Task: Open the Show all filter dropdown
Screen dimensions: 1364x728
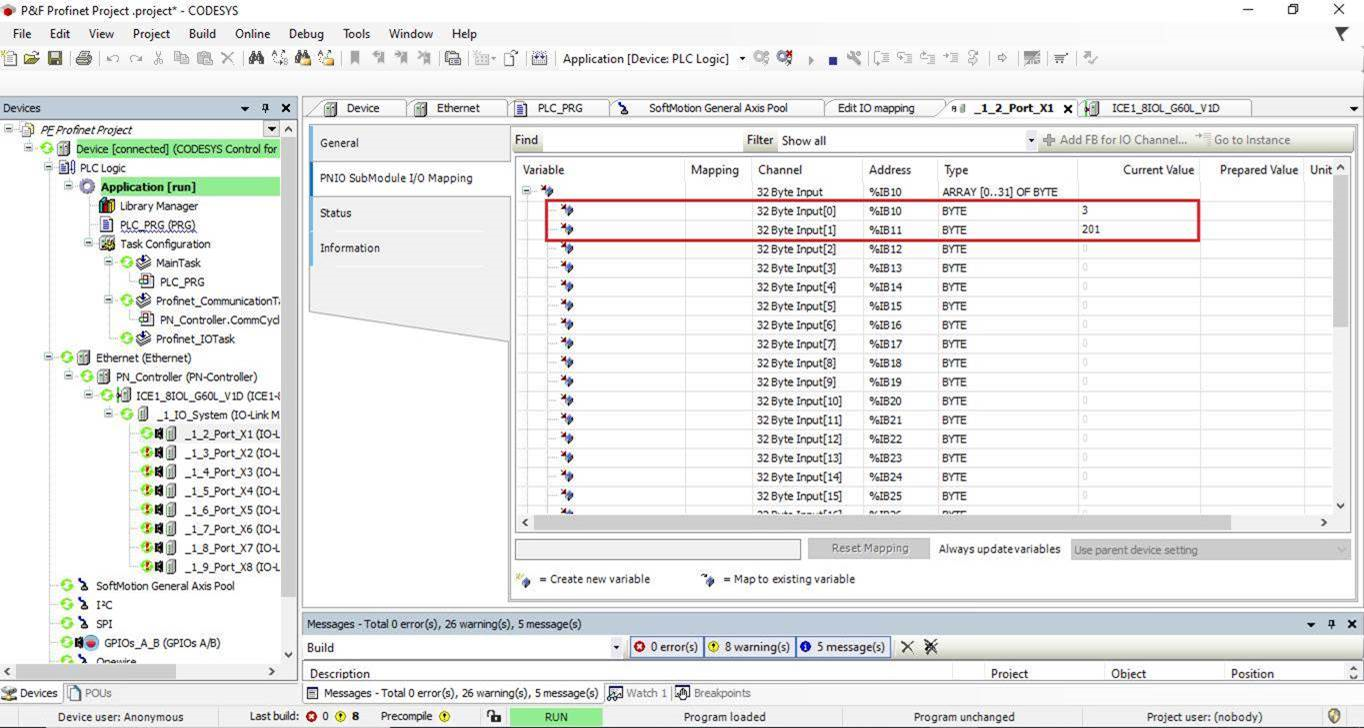Action: click(1031, 139)
